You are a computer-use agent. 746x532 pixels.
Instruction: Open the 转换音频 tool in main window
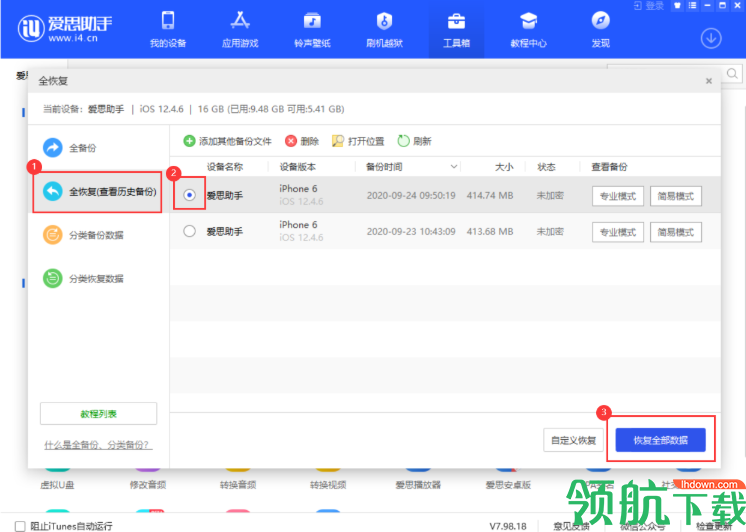tap(238, 478)
